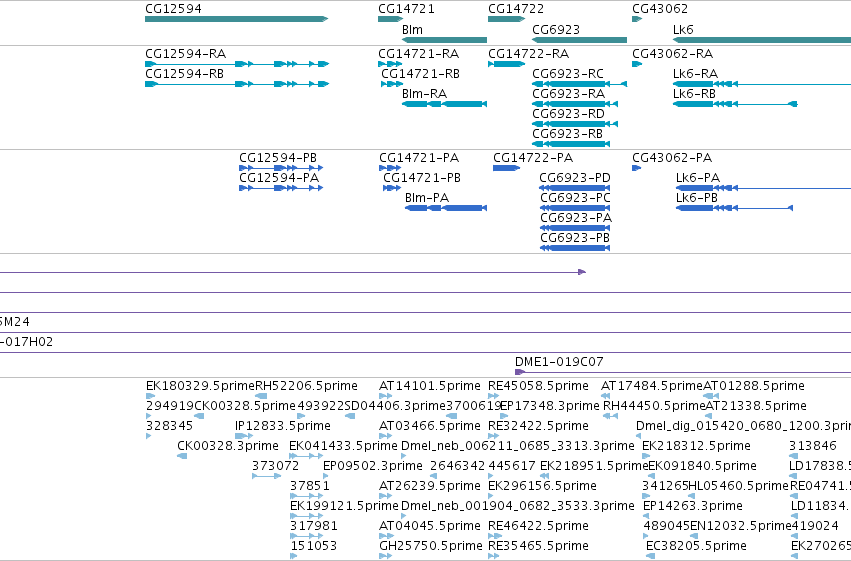Click the 373072 EST label

coord(275,466)
